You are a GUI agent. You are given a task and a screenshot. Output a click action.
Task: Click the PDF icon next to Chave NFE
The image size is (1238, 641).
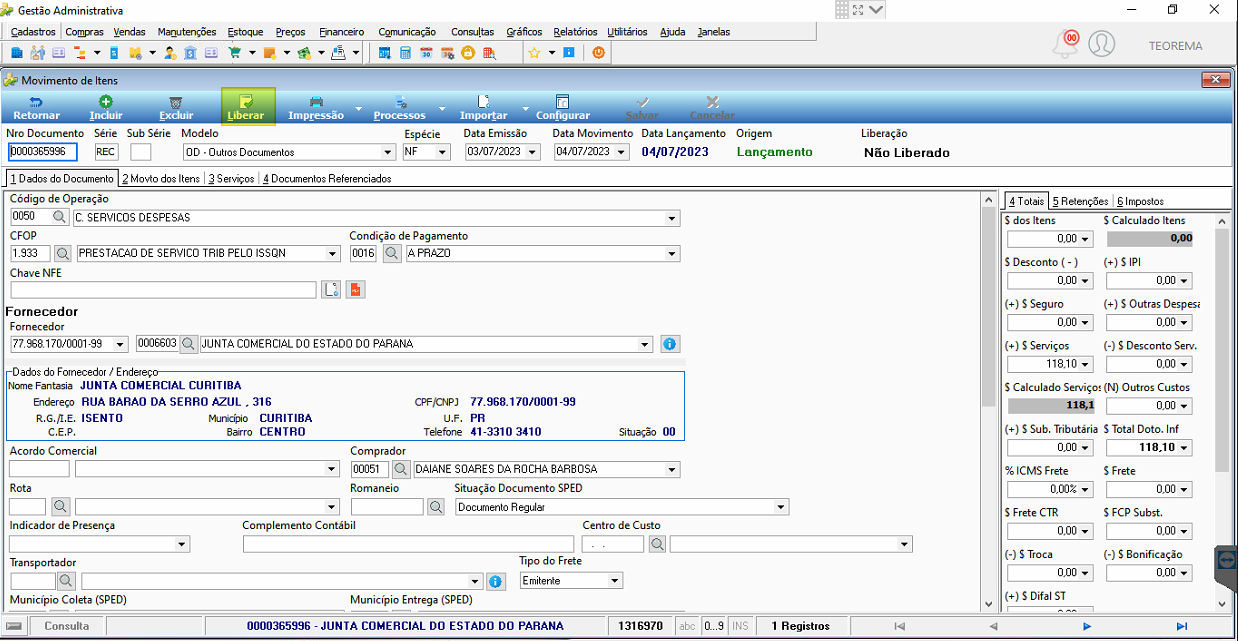tap(356, 290)
